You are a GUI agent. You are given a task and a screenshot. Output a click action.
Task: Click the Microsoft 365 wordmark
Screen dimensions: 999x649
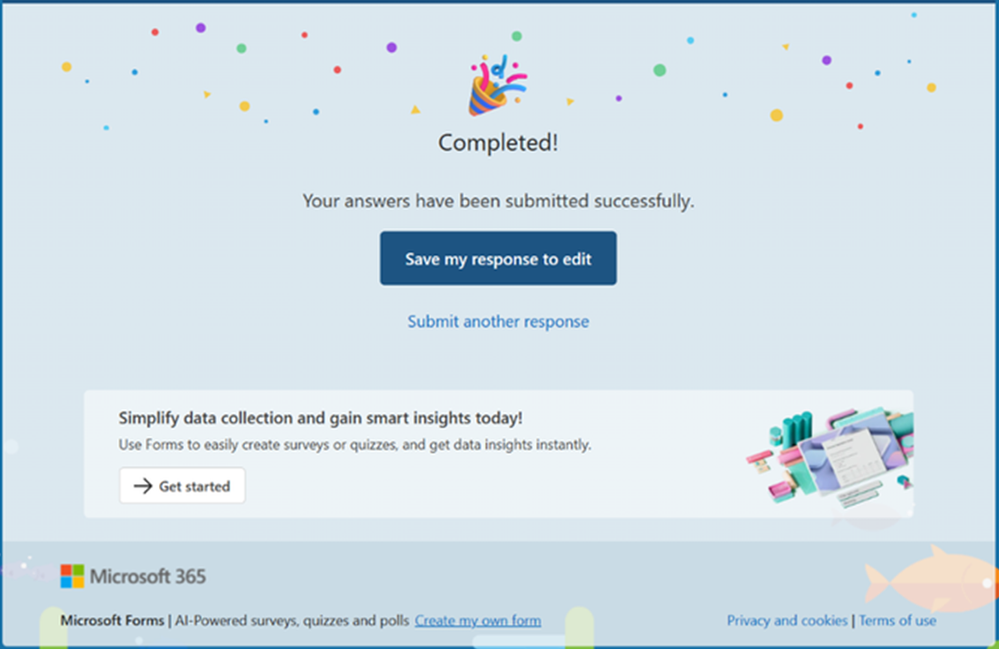(148, 576)
